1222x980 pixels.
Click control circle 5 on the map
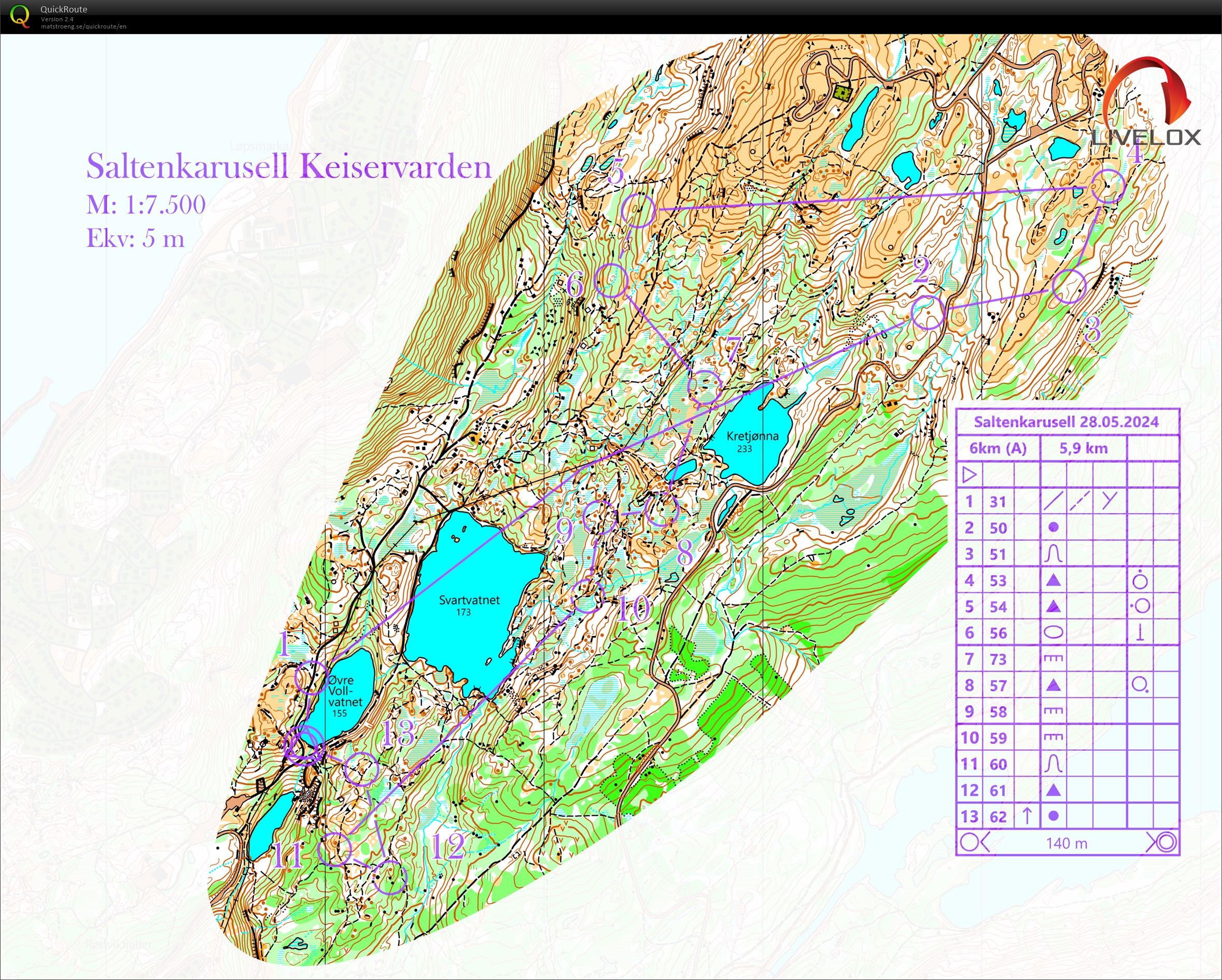[x=638, y=210]
